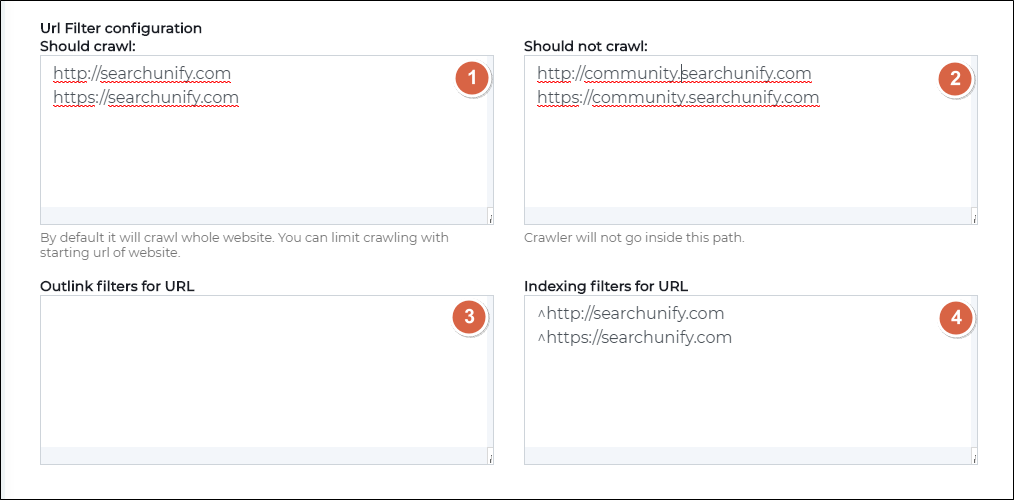Click the Should not crawl box resize handle
The height and width of the screenshot is (500, 1014).
click(x=974, y=217)
